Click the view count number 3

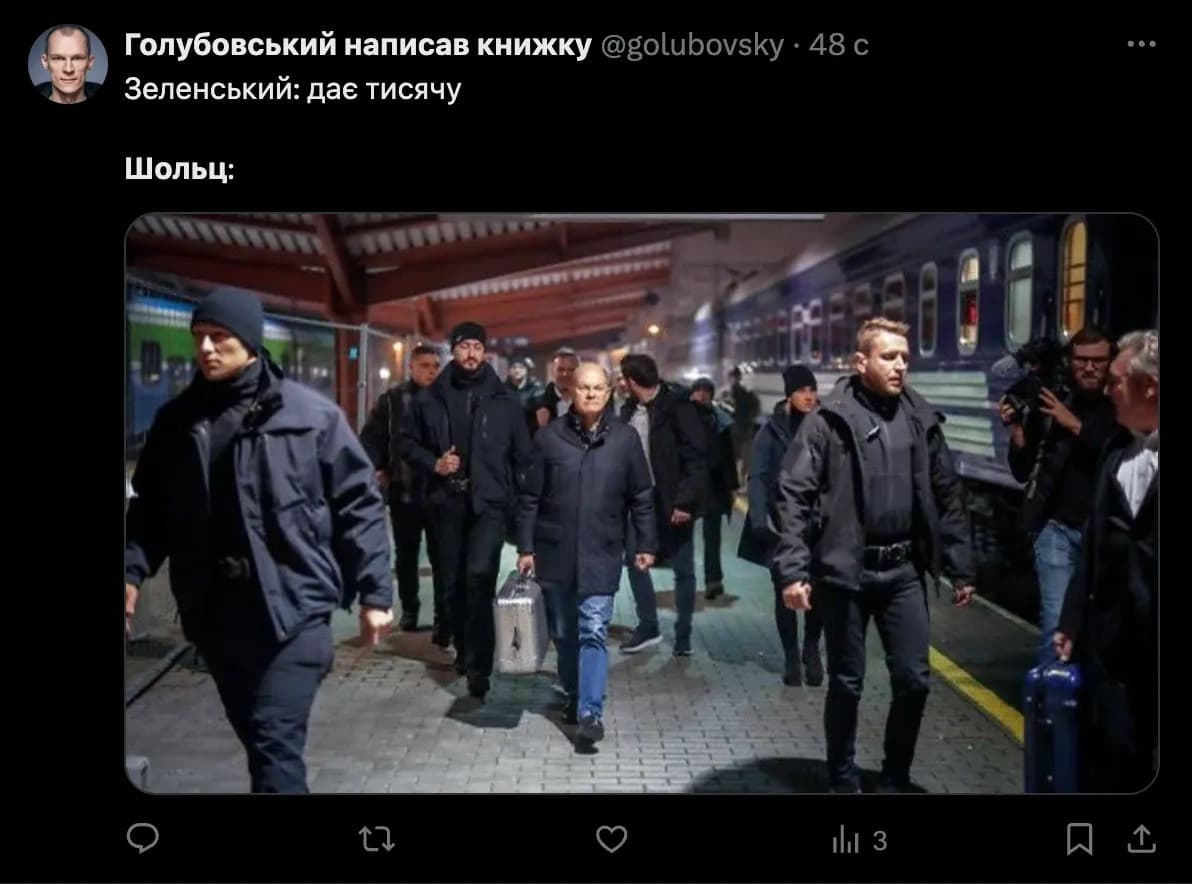(880, 841)
